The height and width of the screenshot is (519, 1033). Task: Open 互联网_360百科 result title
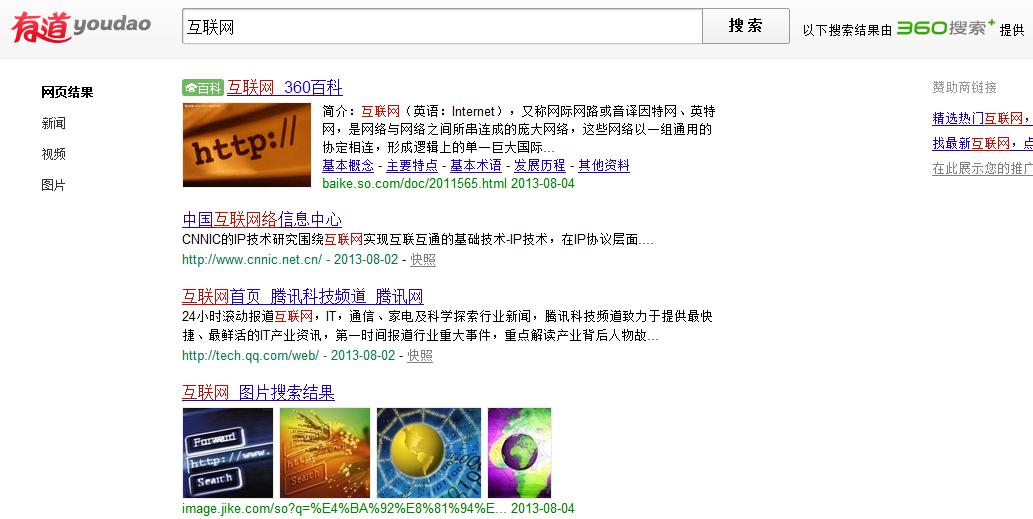click(285, 88)
